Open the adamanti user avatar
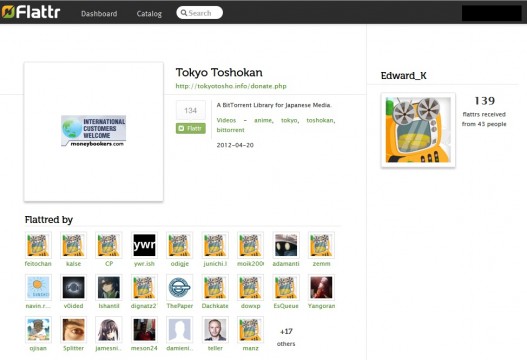Screen dimensions: 527x360 (286, 245)
